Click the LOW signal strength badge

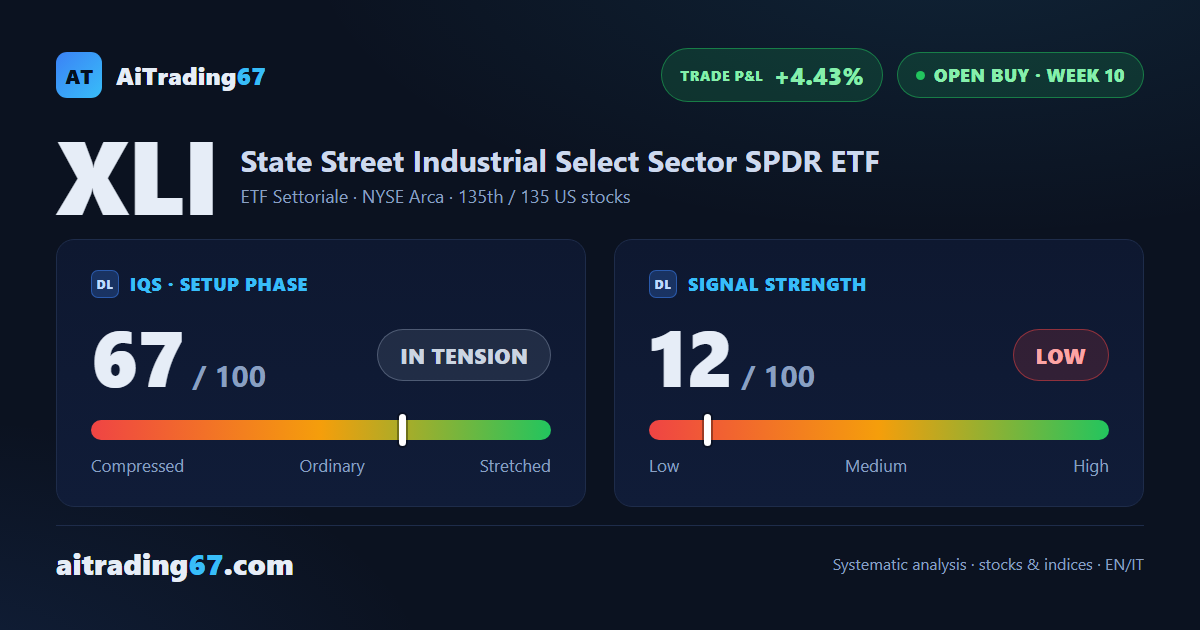(x=1061, y=355)
